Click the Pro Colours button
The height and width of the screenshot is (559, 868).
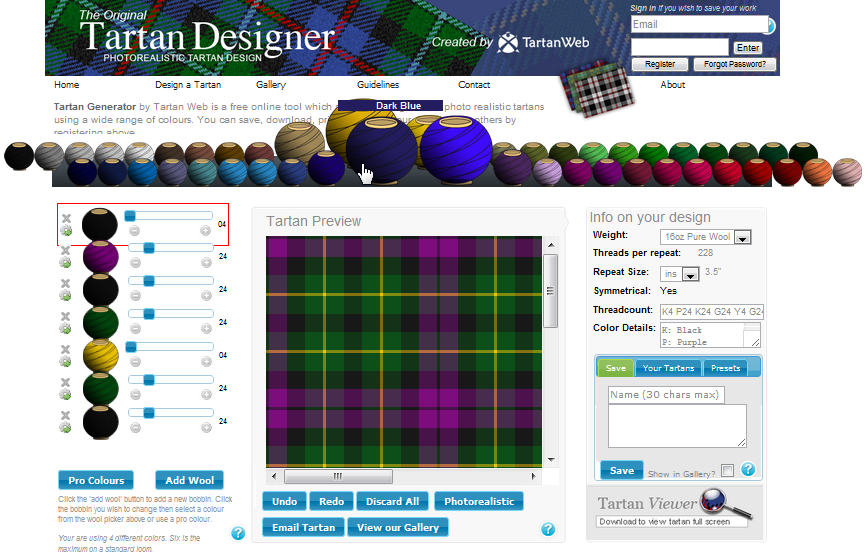coord(96,480)
